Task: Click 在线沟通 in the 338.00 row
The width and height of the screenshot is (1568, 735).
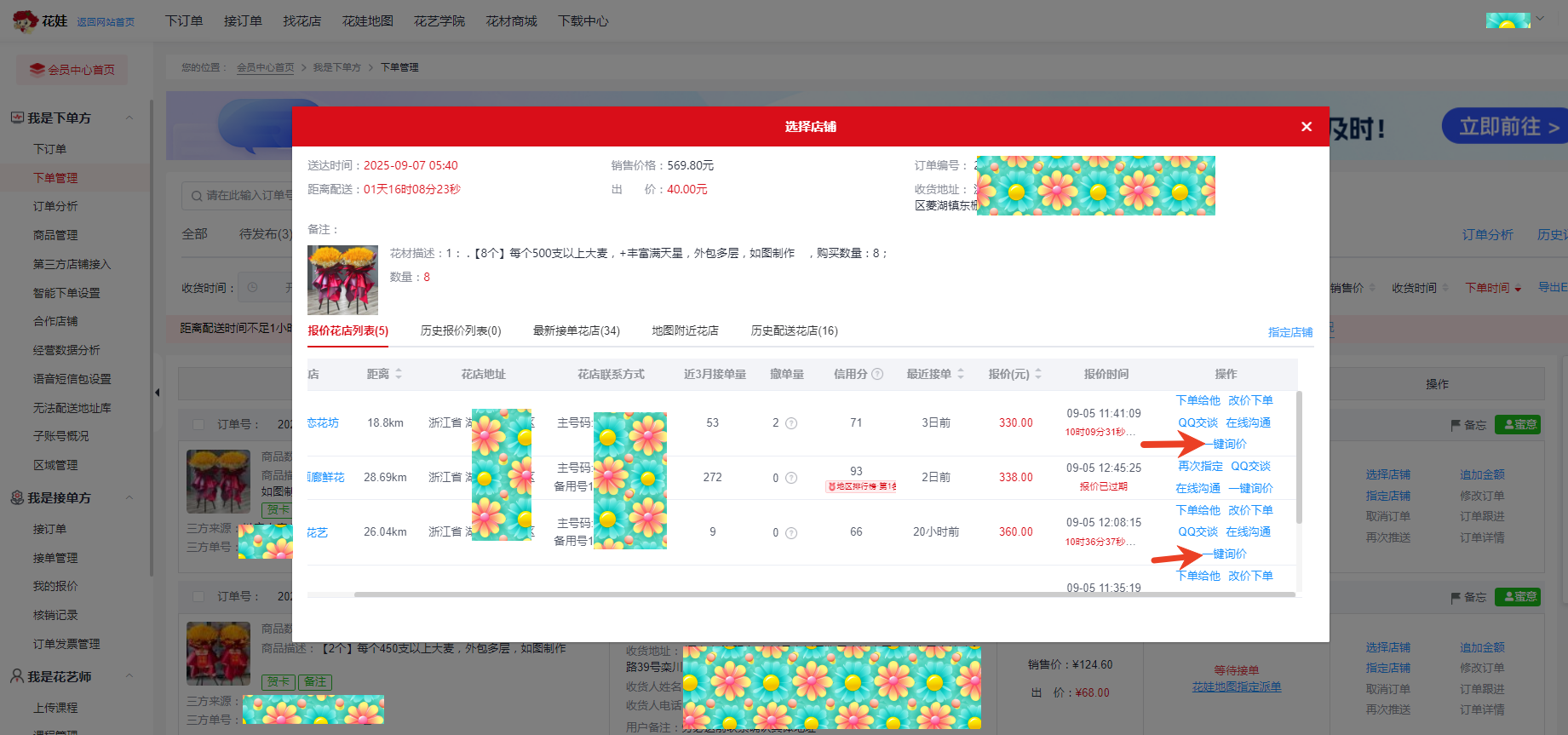Action: pos(1198,488)
